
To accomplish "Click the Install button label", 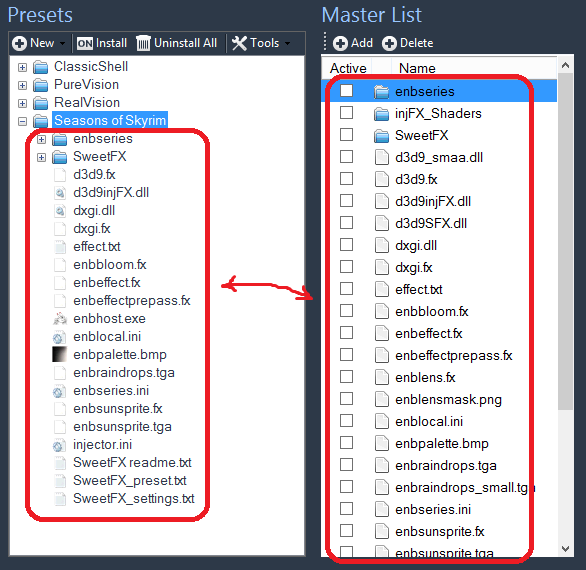I will coord(111,43).
